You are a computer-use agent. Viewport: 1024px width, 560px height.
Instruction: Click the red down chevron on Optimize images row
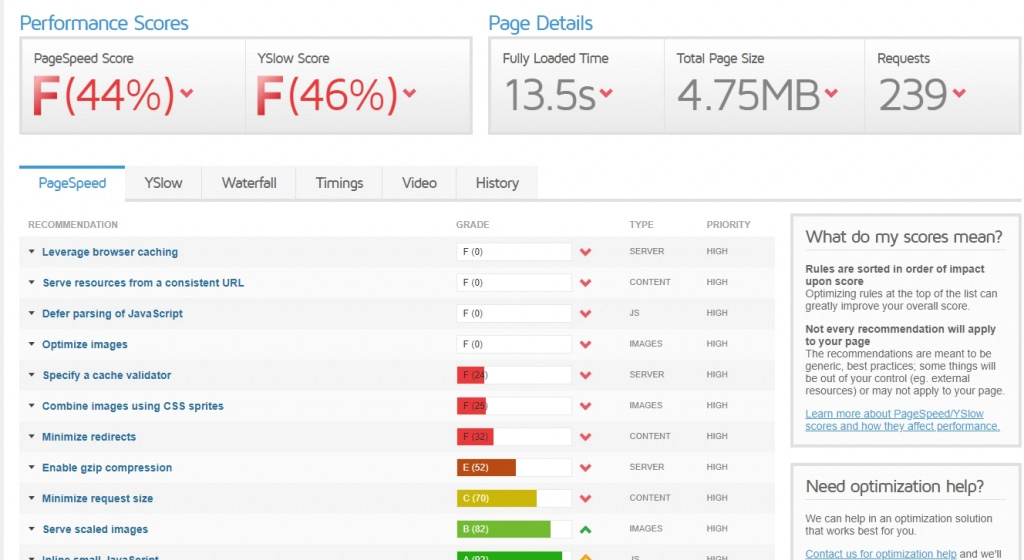pos(585,344)
